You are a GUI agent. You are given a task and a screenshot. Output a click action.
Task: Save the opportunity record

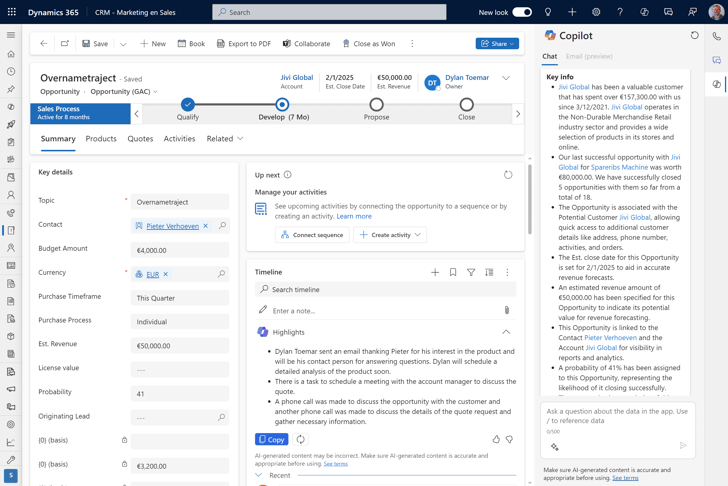pos(95,44)
